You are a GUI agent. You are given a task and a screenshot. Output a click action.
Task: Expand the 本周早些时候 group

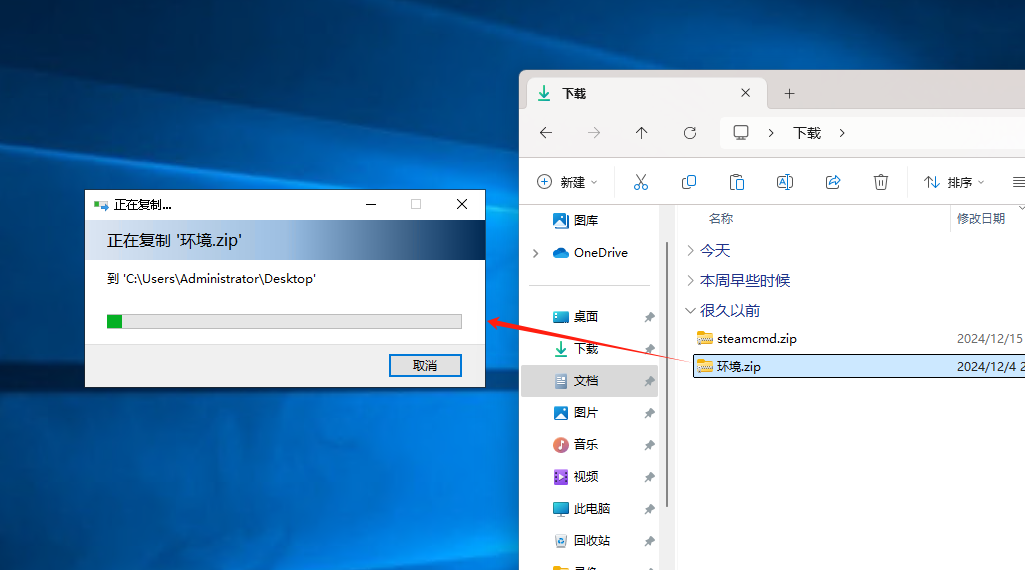point(690,280)
